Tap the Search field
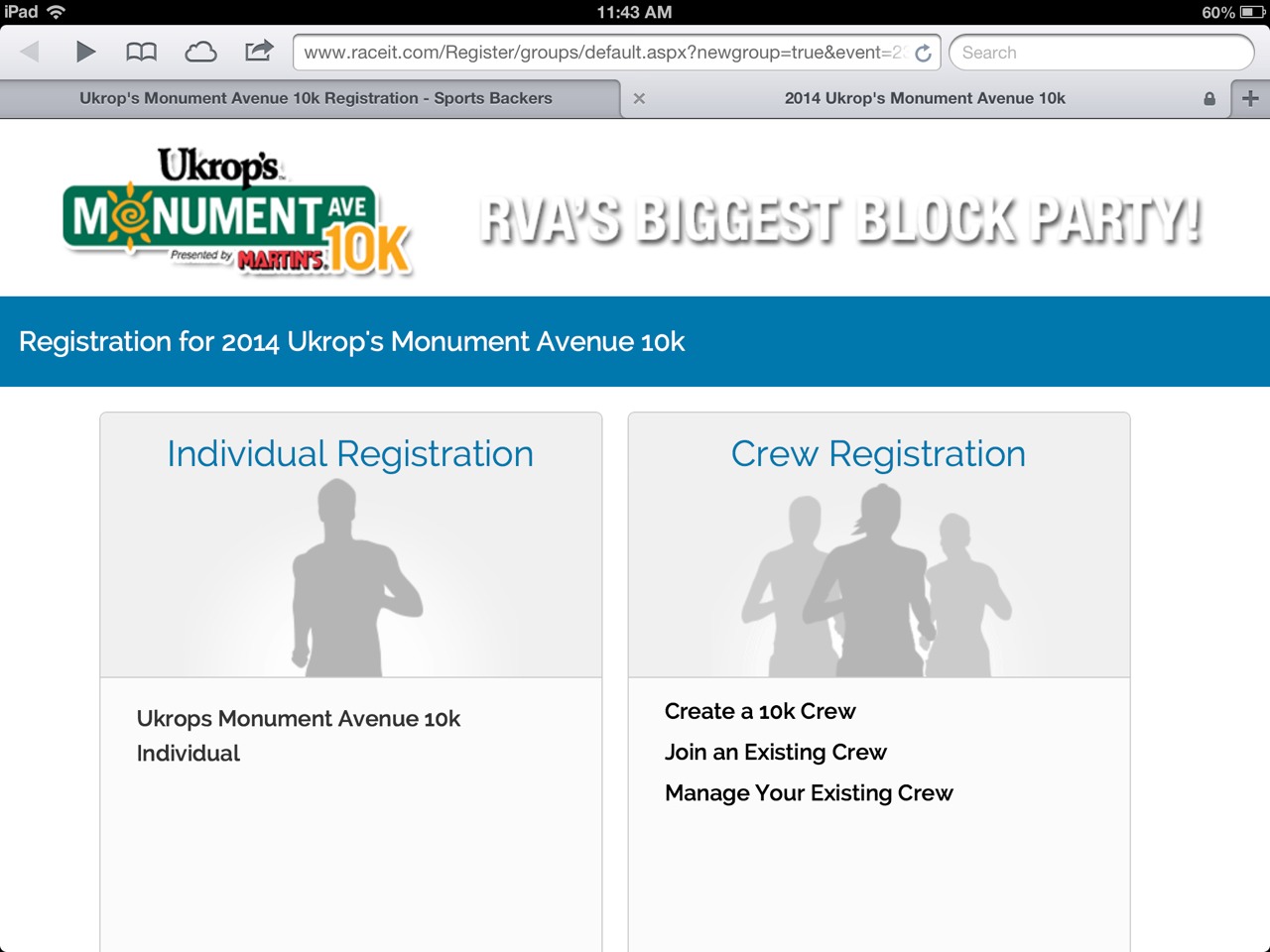 1101,53
